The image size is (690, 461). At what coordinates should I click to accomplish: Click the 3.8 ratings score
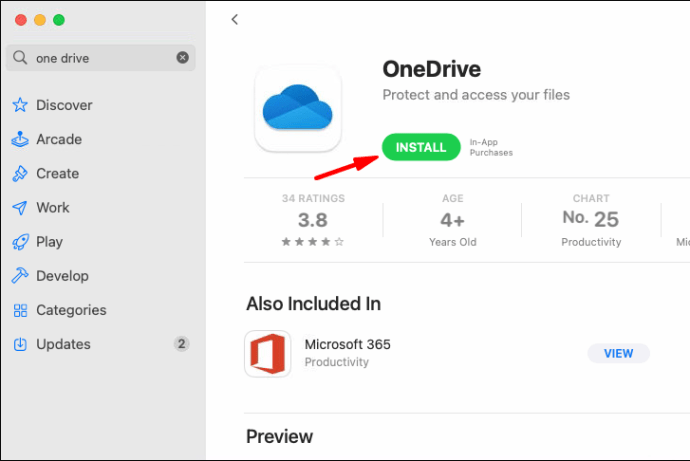[313, 220]
